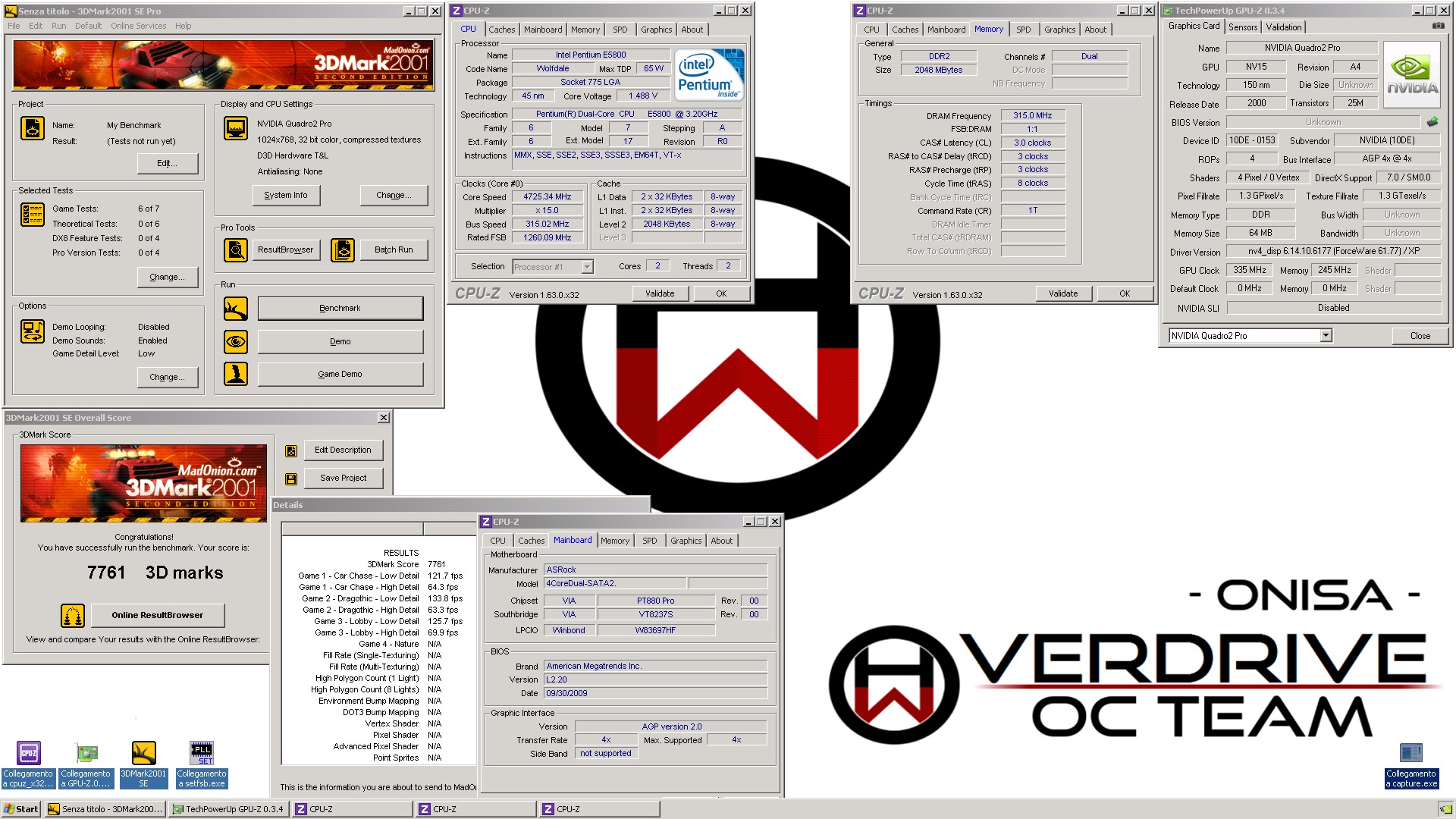
Task: Click the Options settings icon in 3DMark
Action: pyautogui.click(x=32, y=331)
